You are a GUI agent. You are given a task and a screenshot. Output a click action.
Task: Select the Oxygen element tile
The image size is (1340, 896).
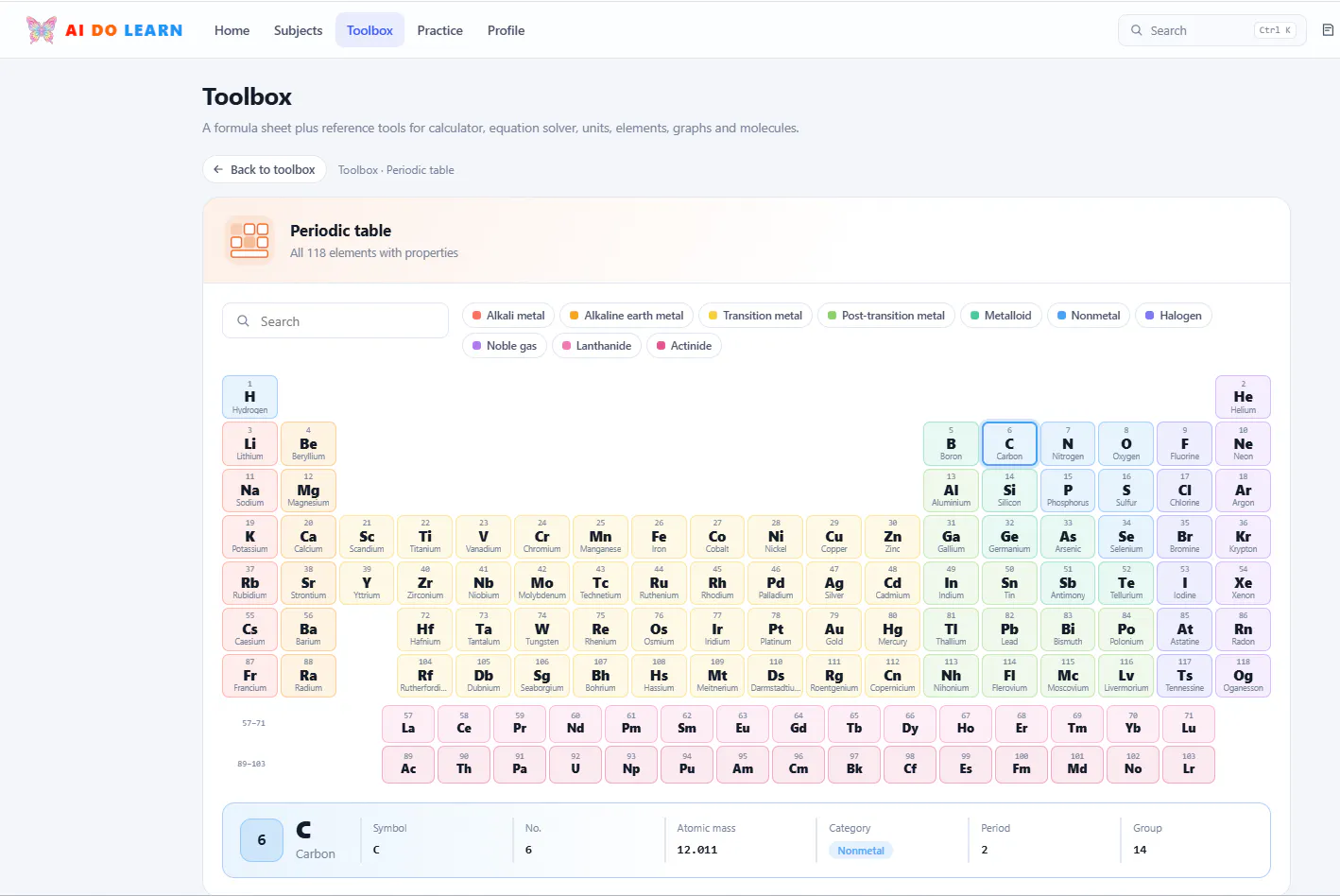pyautogui.click(x=1125, y=443)
